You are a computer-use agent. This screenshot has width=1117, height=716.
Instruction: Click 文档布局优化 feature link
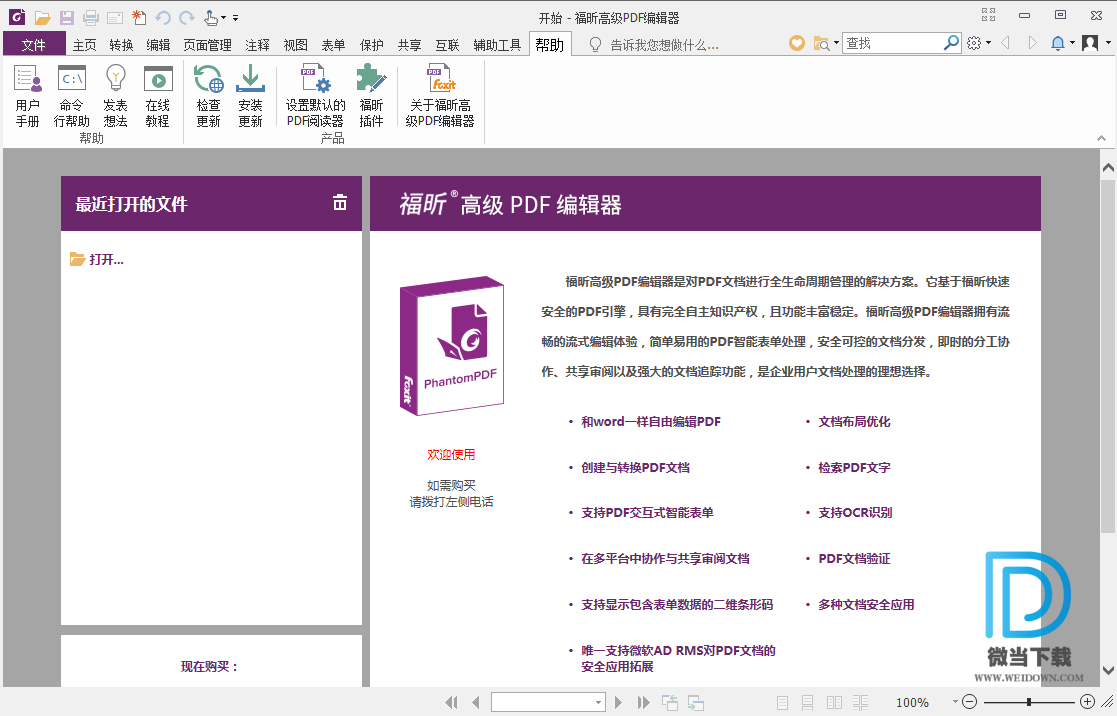[x=854, y=422]
